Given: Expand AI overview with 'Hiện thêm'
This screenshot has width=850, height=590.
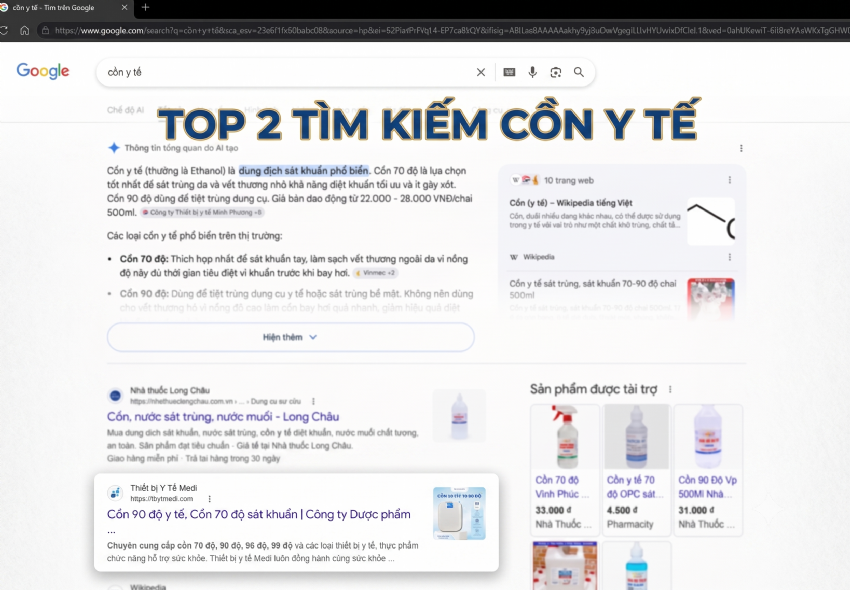Looking at the screenshot, I should click(291, 337).
